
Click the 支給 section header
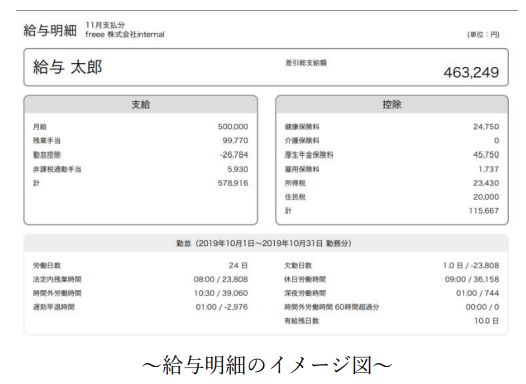141,104
